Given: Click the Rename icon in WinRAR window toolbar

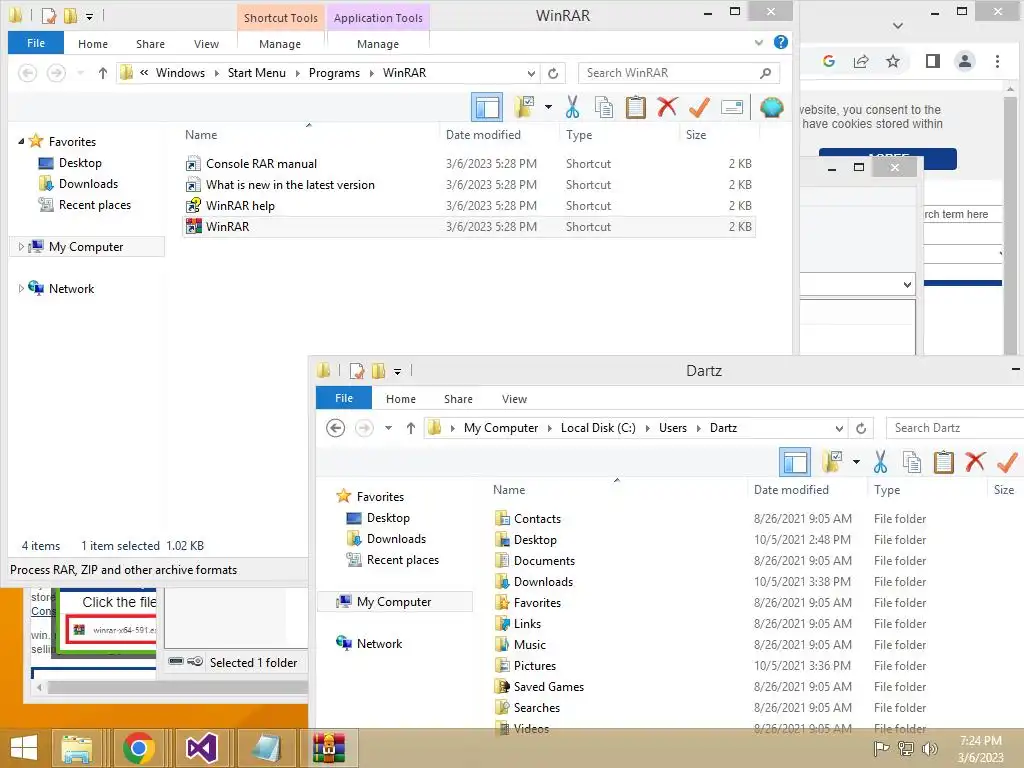Looking at the screenshot, I should [x=732, y=107].
